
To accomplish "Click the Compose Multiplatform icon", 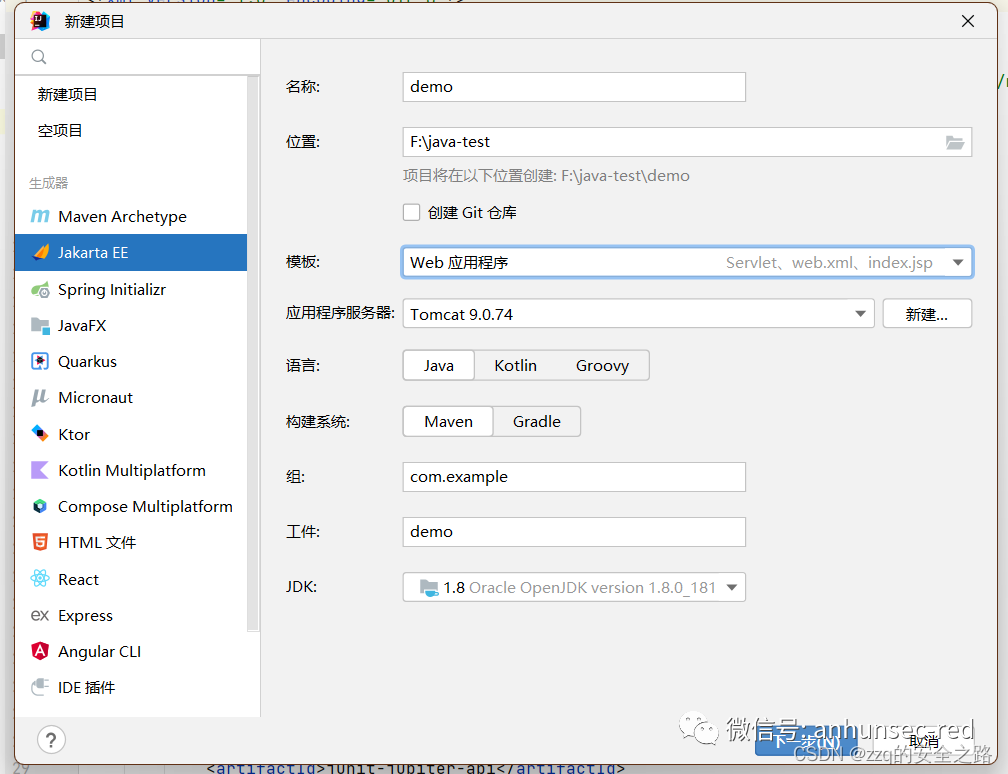I will (40, 507).
